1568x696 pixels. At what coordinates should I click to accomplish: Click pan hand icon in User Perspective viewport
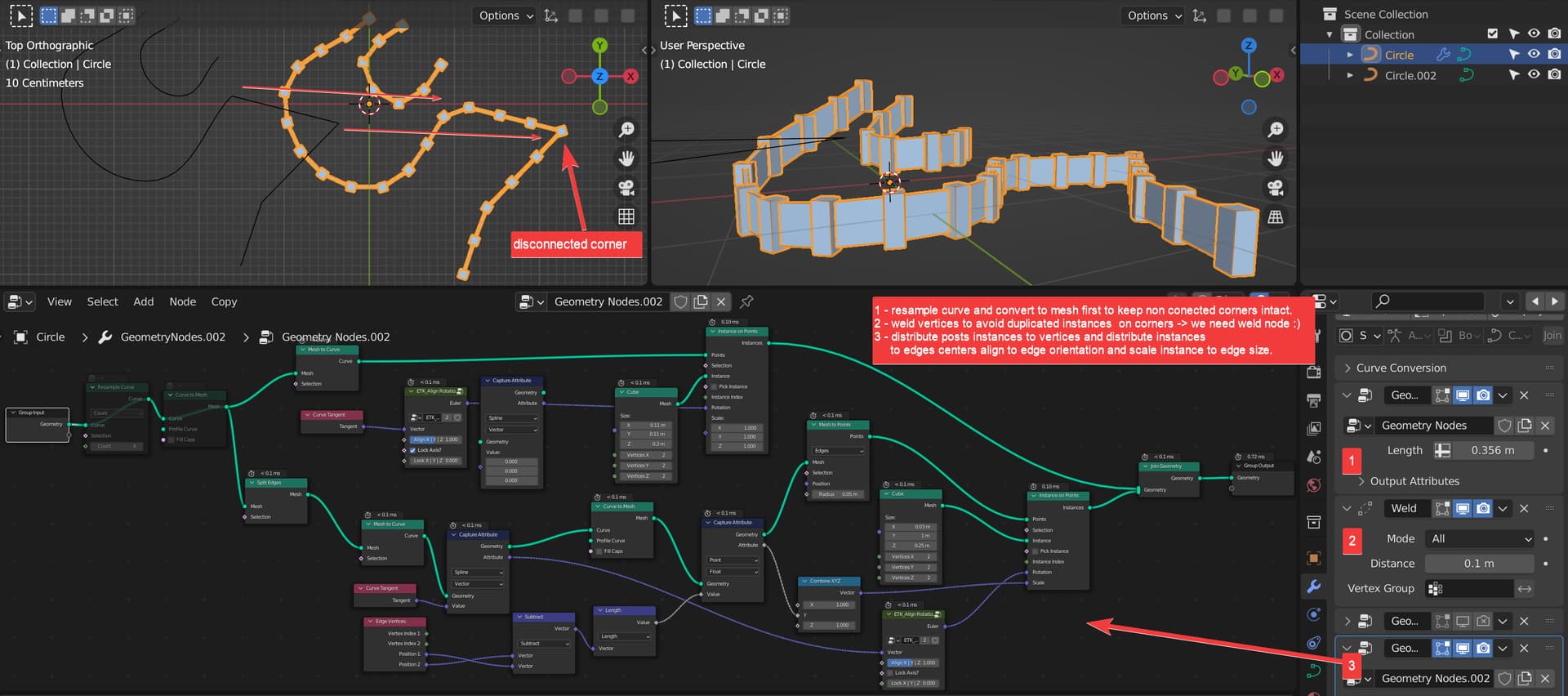pyautogui.click(x=1275, y=158)
